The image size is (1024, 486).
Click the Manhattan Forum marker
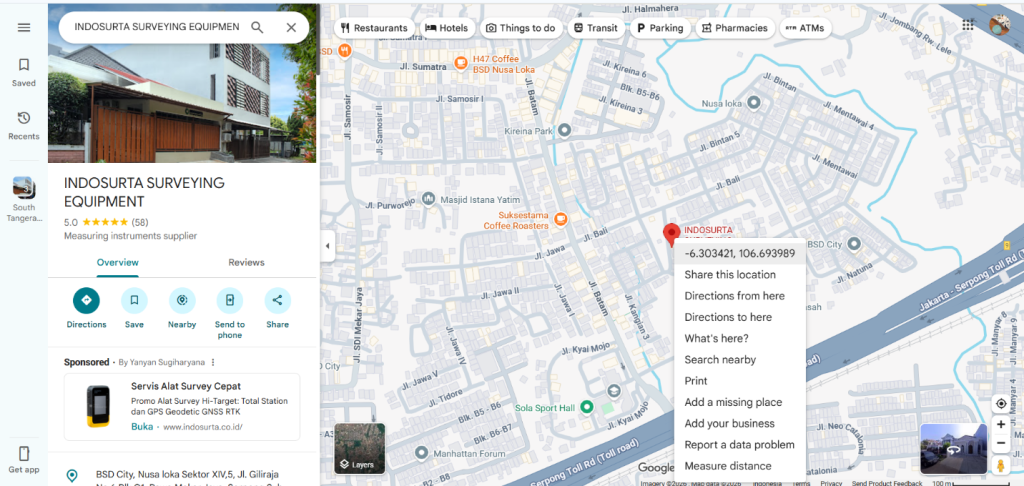[x=421, y=452]
